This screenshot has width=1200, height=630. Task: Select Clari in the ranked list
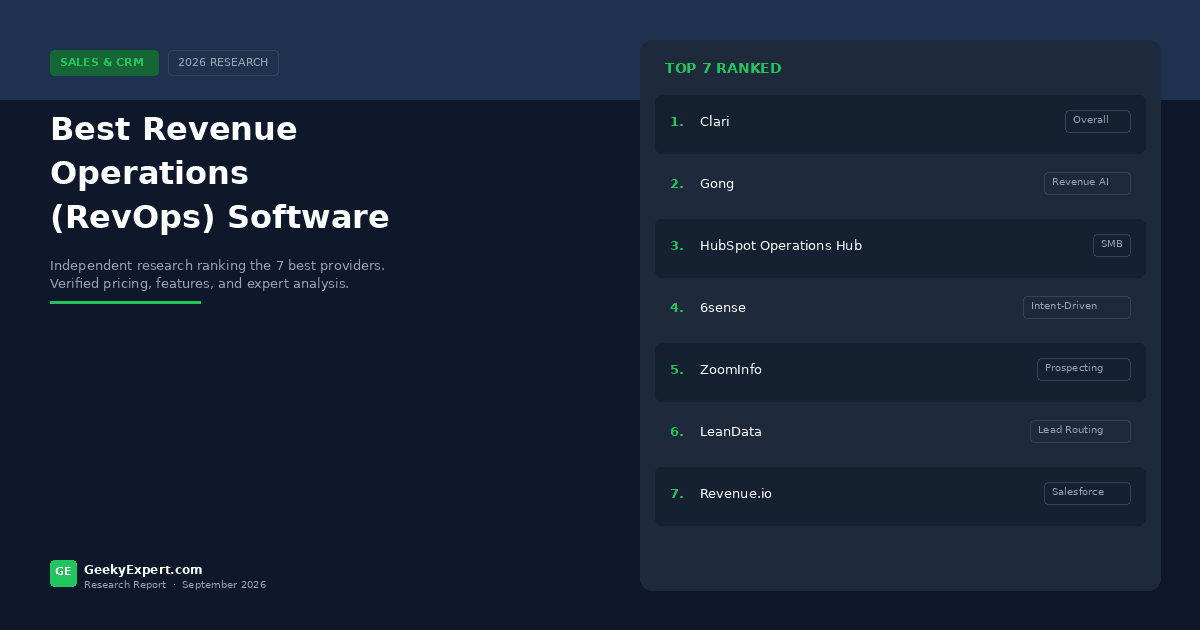900,124
